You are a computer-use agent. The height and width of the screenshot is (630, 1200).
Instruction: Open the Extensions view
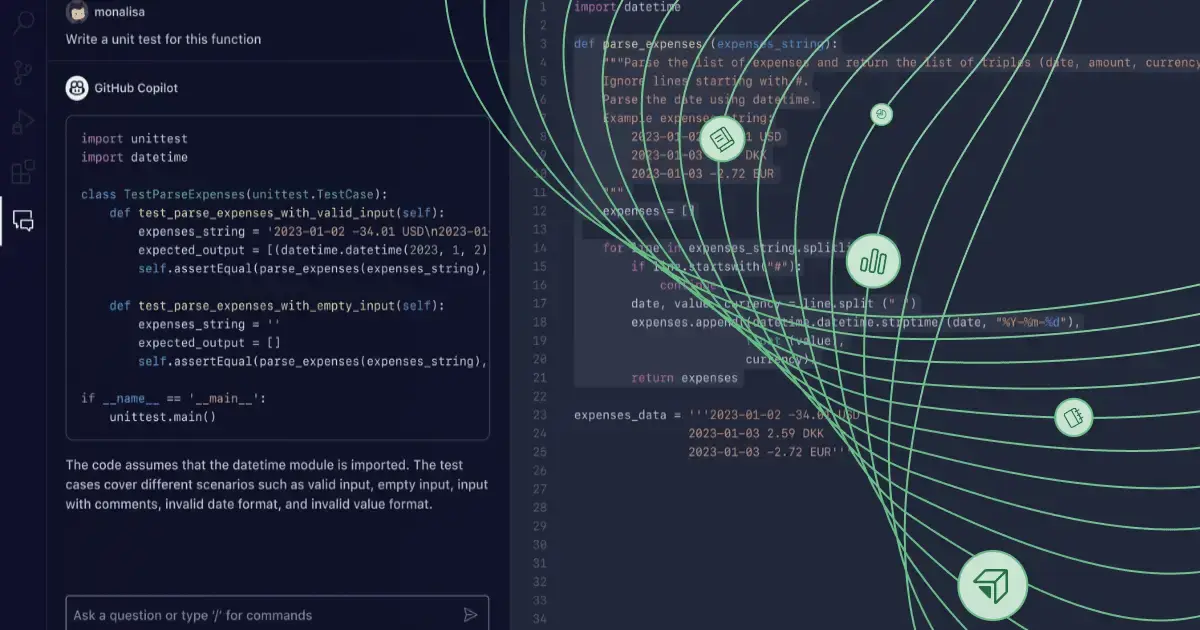(x=23, y=170)
